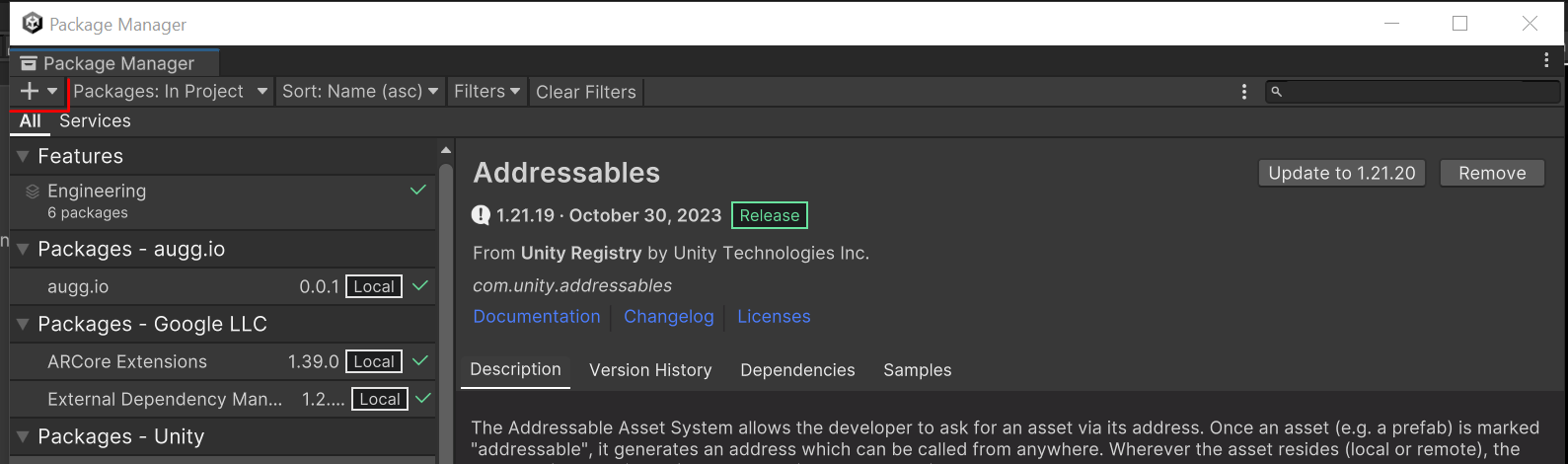Click the add package plus icon
Image resolution: width=1568 pixels, height=464 pixels.
[x=30, y=92]
